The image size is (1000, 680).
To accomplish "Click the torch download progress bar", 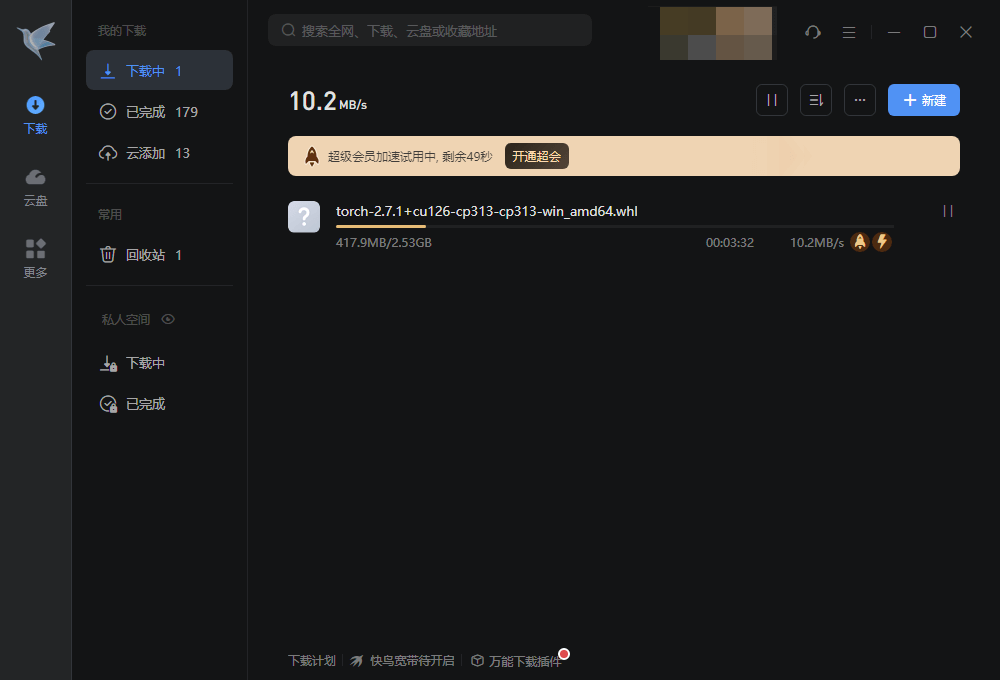I will [614, 227].
